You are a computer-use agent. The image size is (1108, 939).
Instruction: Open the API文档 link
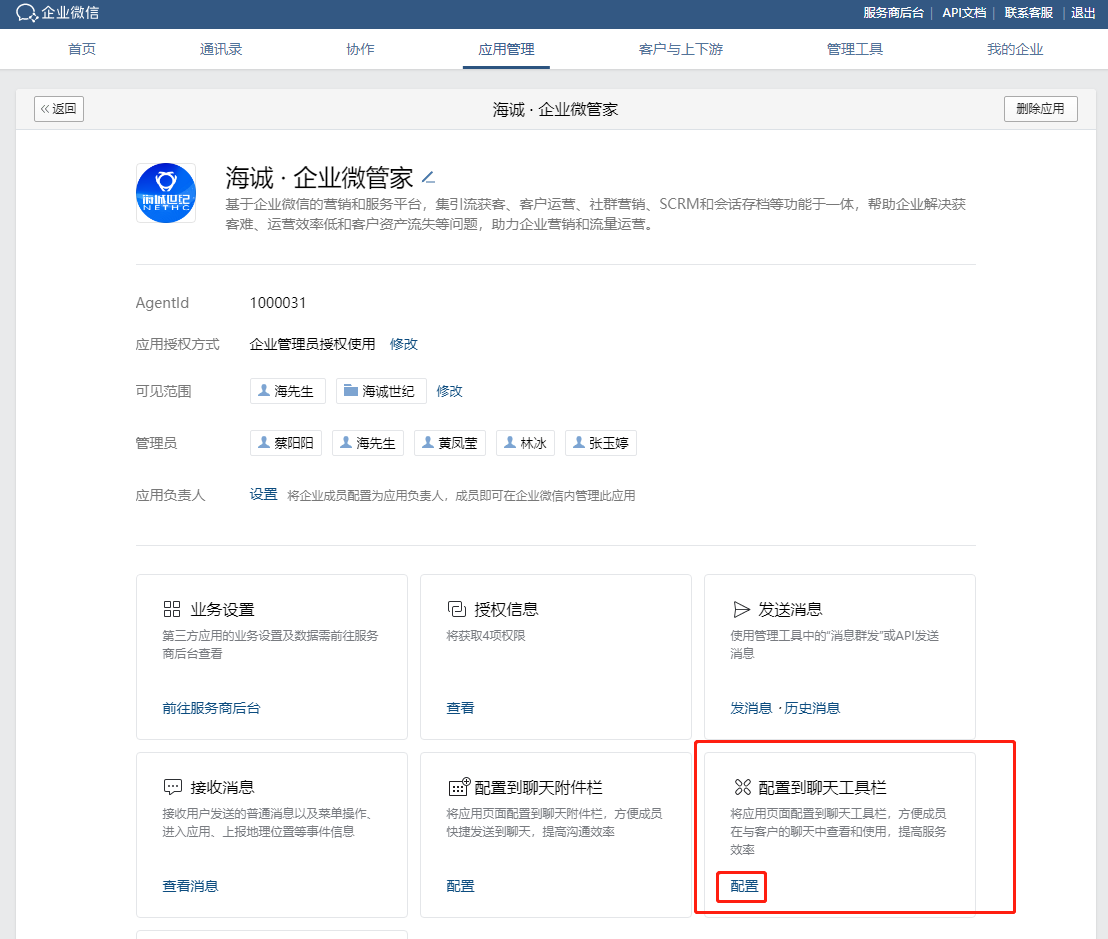coord(964,13)
